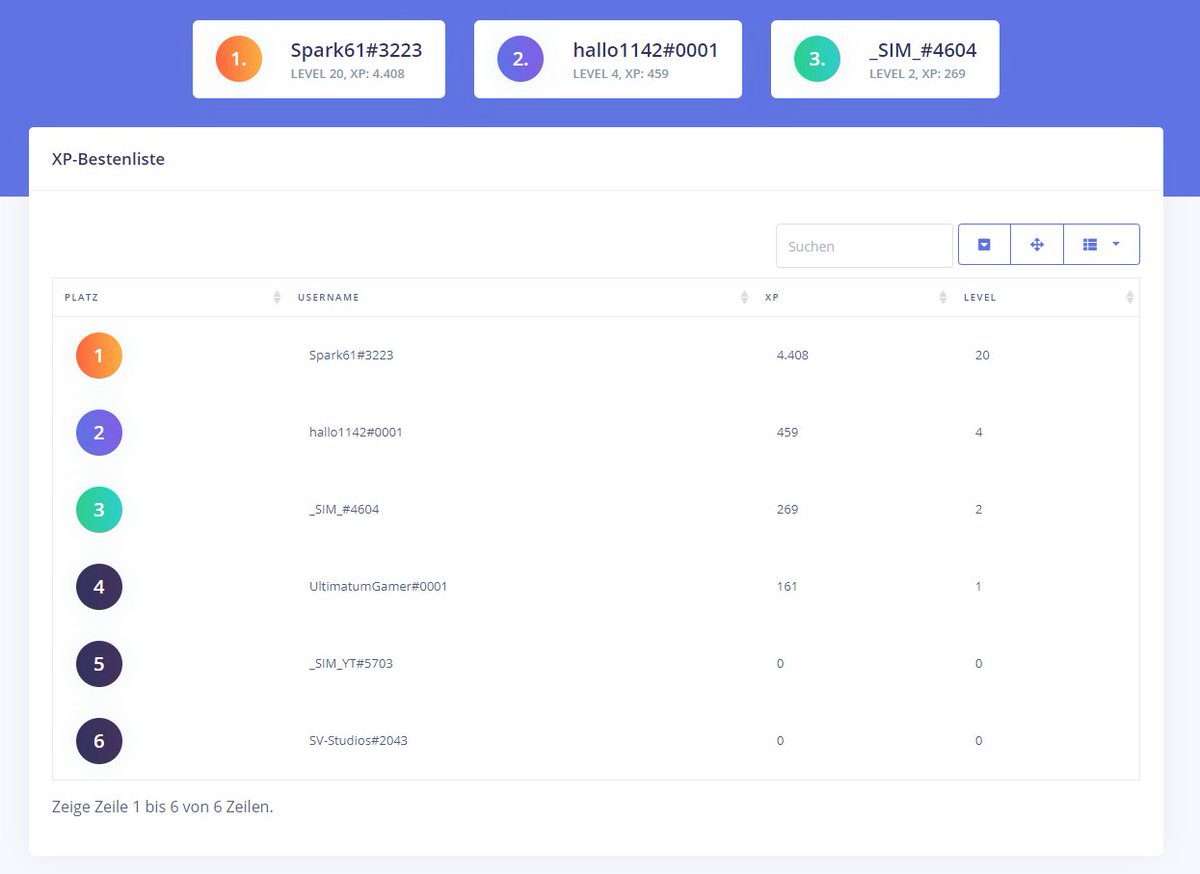
Task: Click XP value 269 in table
Action: pos(787,509)
